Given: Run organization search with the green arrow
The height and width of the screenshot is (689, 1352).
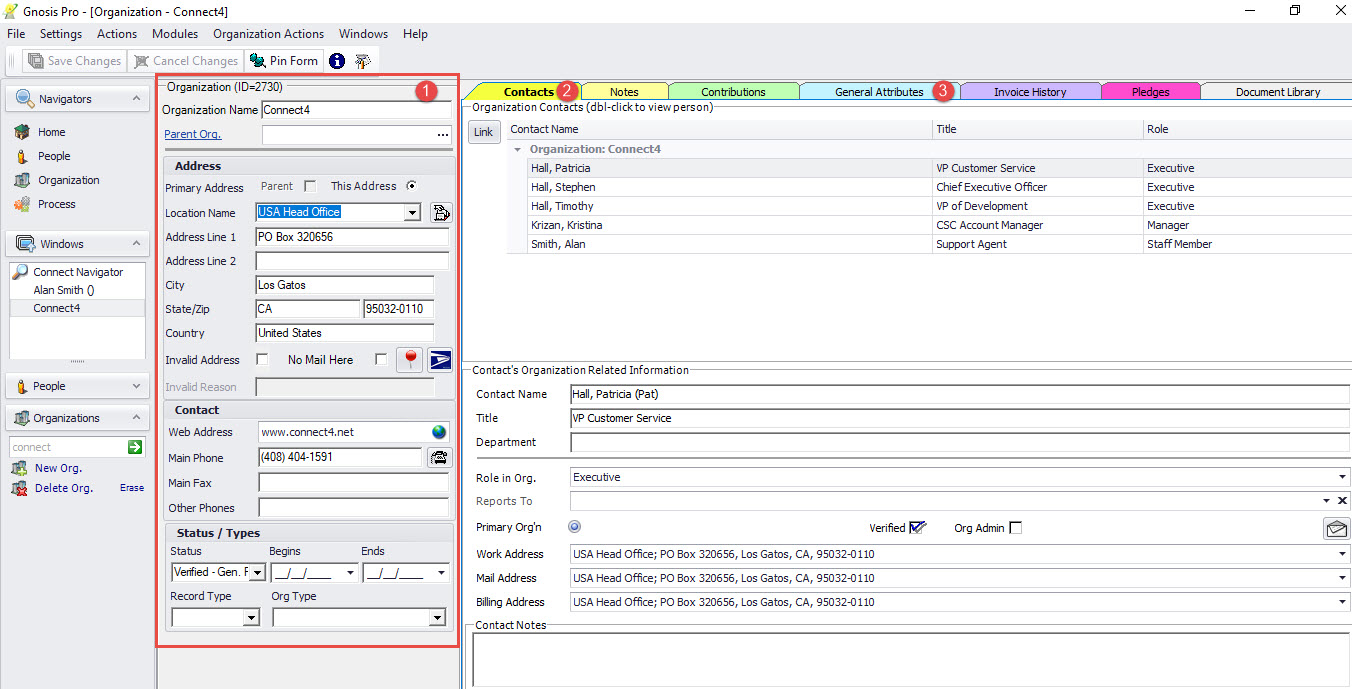Looking at the screenshot, I should click(x=135, y=447).
